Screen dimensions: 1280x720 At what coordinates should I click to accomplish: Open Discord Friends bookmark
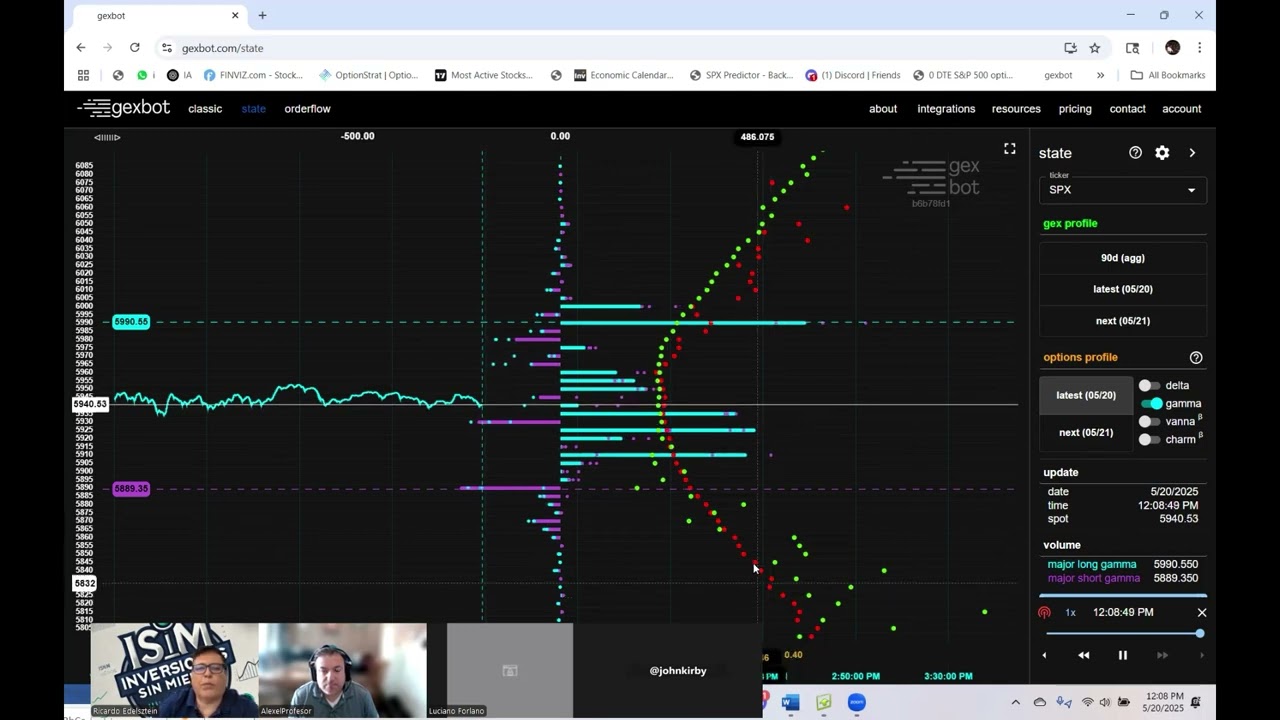pos(853,75)
